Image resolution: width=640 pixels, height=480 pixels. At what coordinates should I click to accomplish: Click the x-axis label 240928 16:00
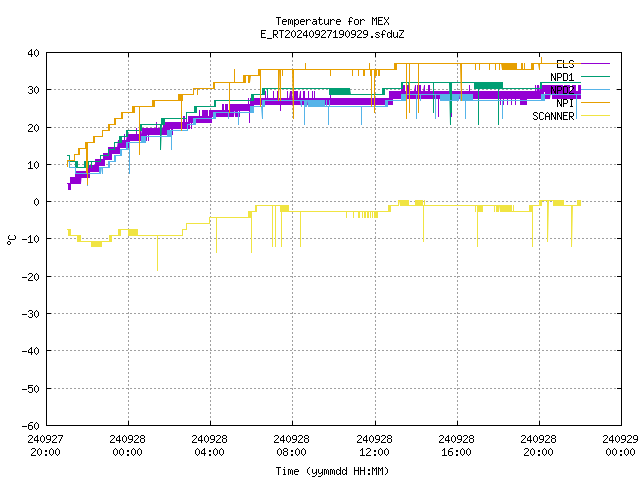456,446
